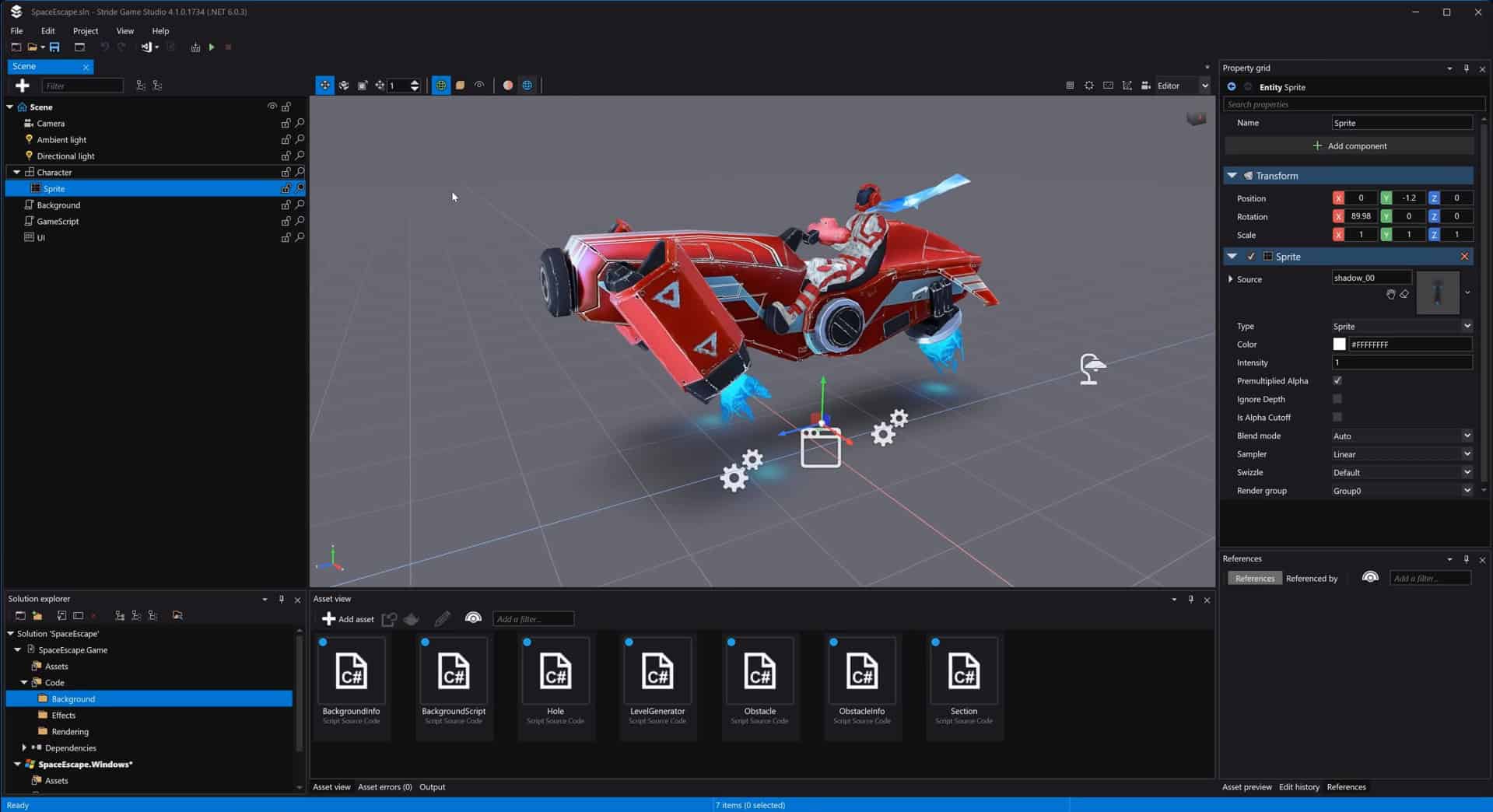Start the game with the green play icon

[212, 47]
